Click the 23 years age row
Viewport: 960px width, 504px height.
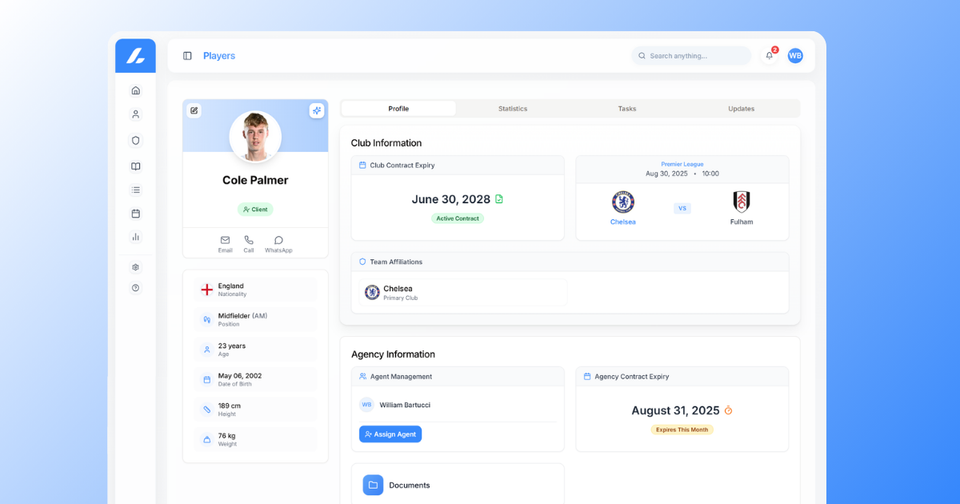[255, 350]
